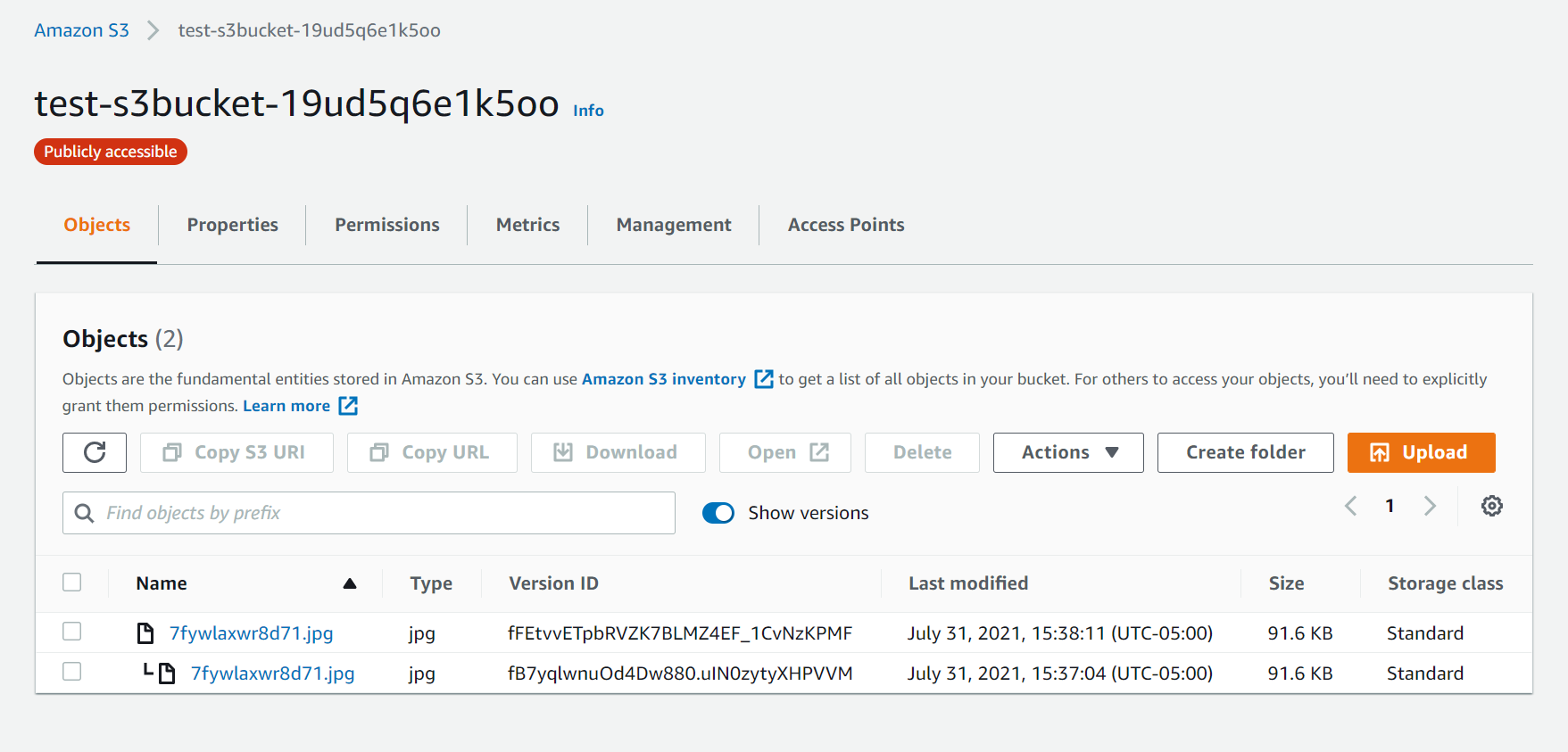Click external link icon after Learn more
This screenshot has width=1568, height=752.
(348, 406)
